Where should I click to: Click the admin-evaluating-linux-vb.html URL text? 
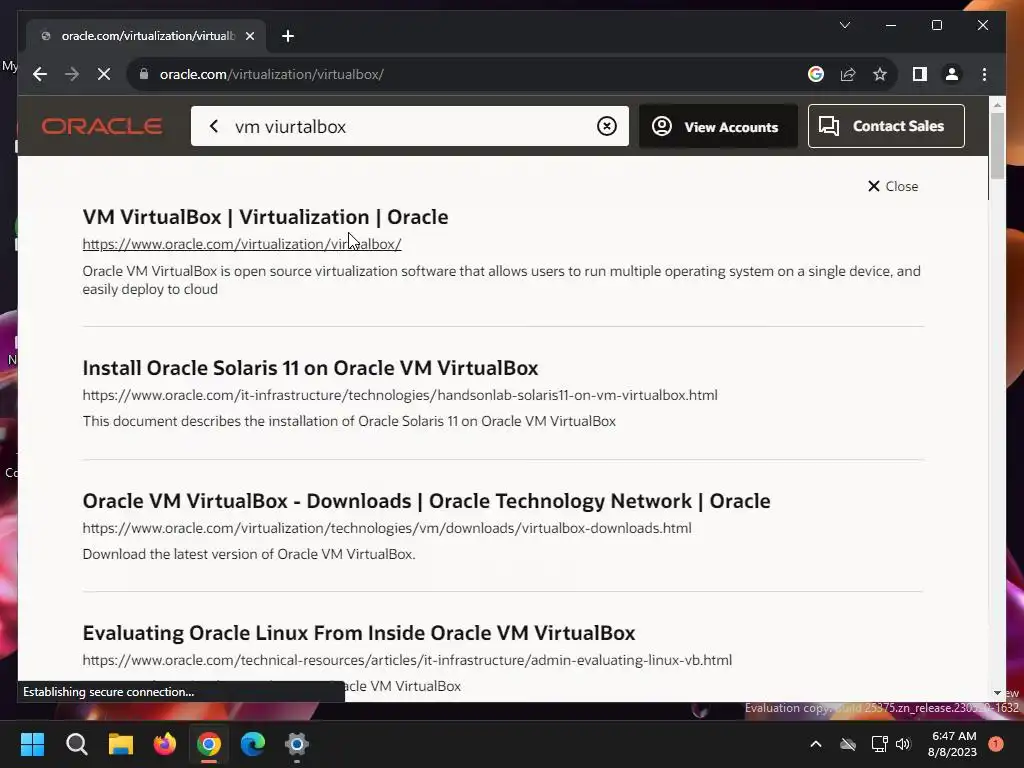[x=407, y=660]
